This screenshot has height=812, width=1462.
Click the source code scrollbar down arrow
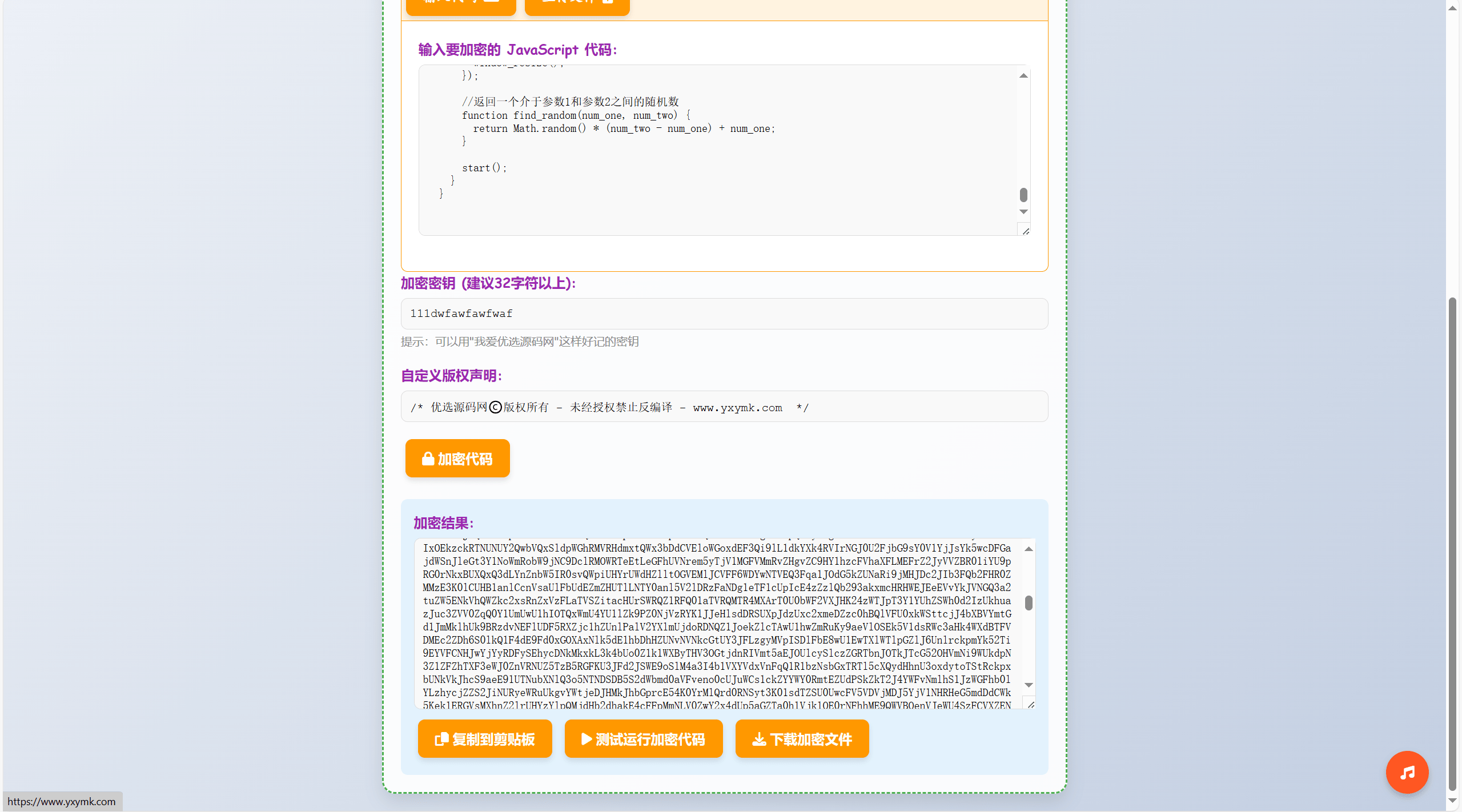[1023, 211]
